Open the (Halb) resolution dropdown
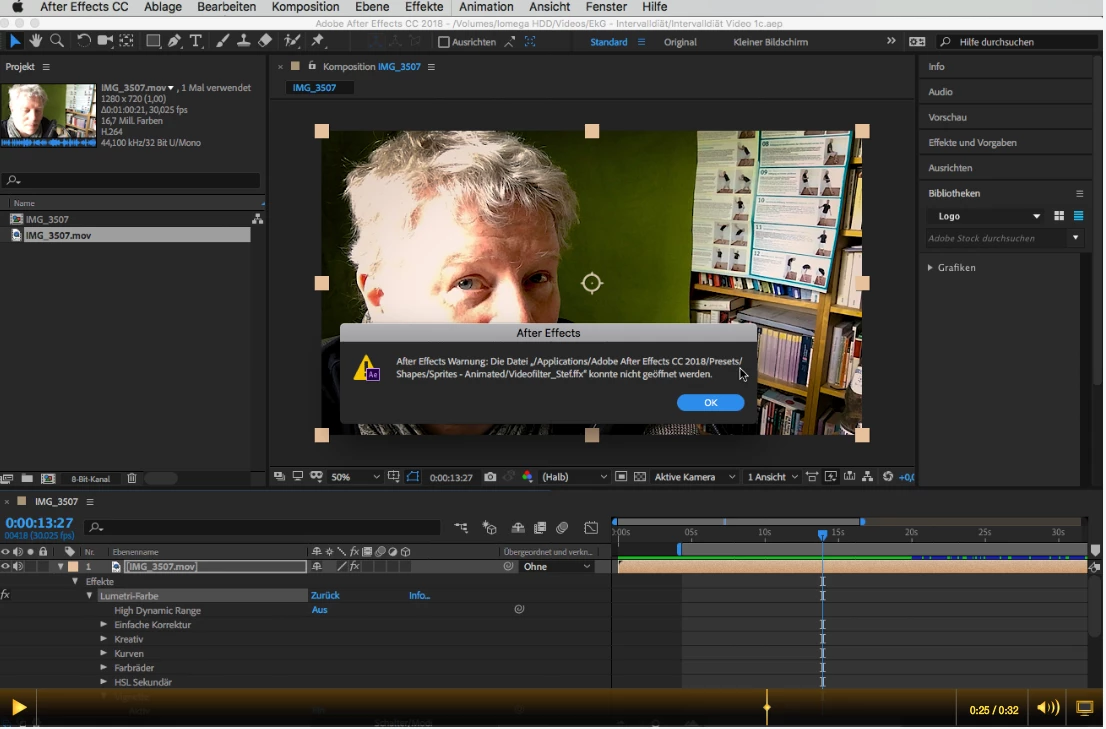 [574, 477]
